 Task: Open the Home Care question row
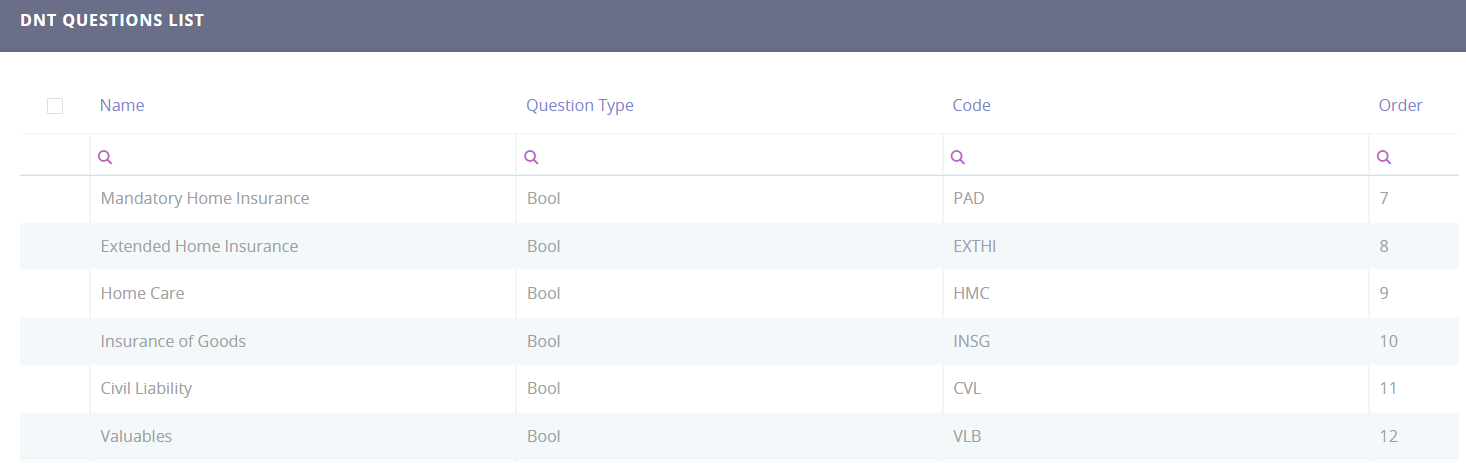142,294
